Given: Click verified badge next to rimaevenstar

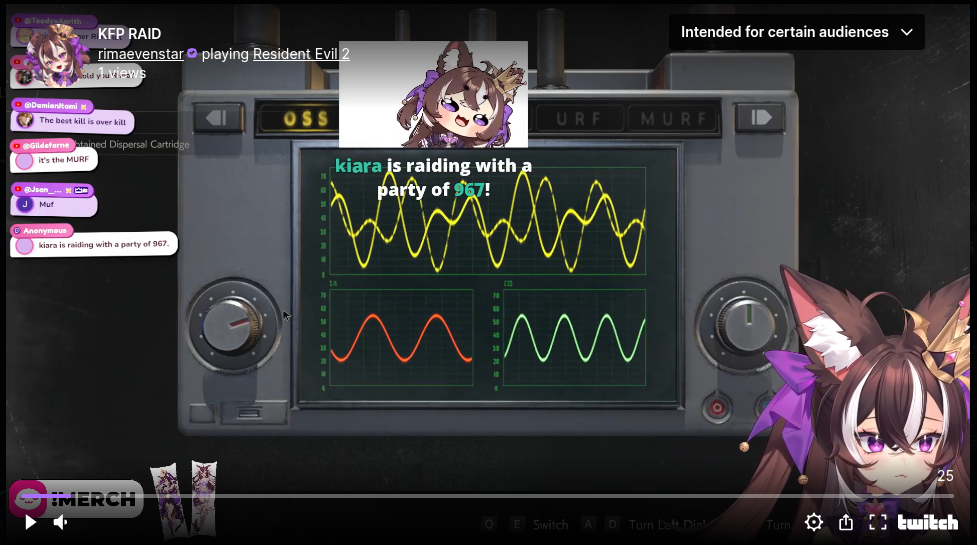Looking at the screenshot, I should 192,54.
